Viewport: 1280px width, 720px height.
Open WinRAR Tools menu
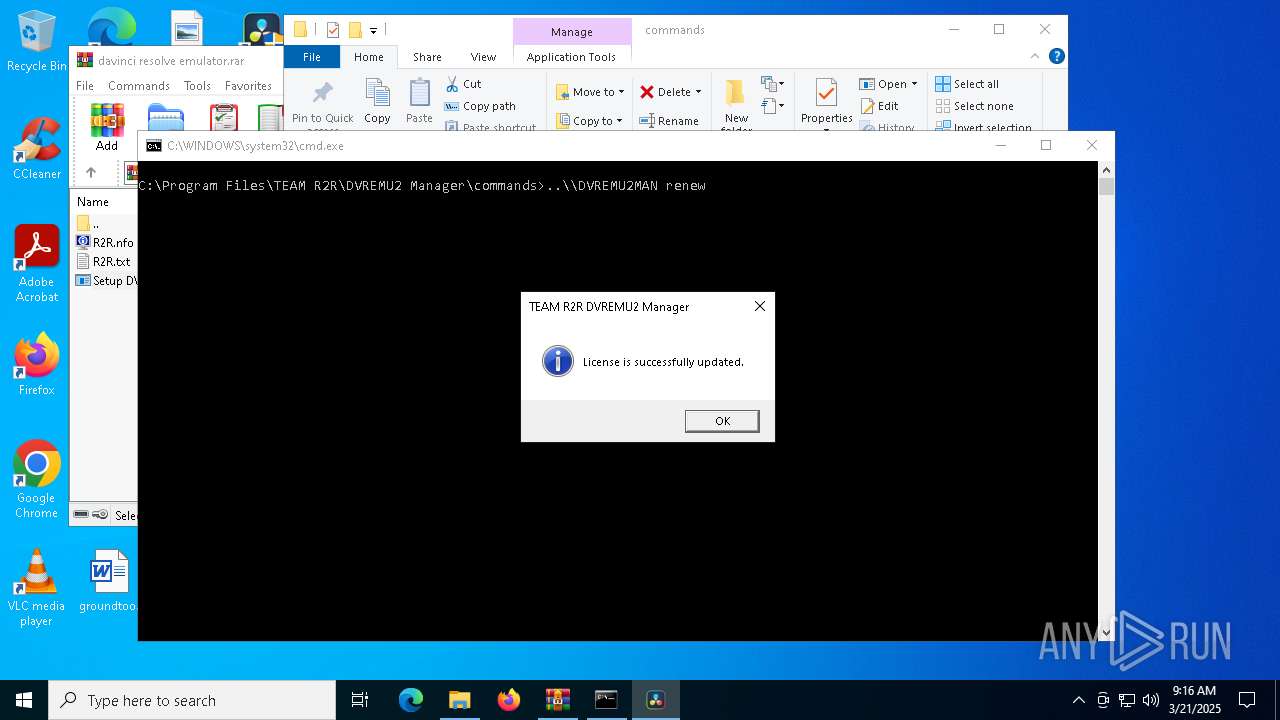click(x=197, y=86)
